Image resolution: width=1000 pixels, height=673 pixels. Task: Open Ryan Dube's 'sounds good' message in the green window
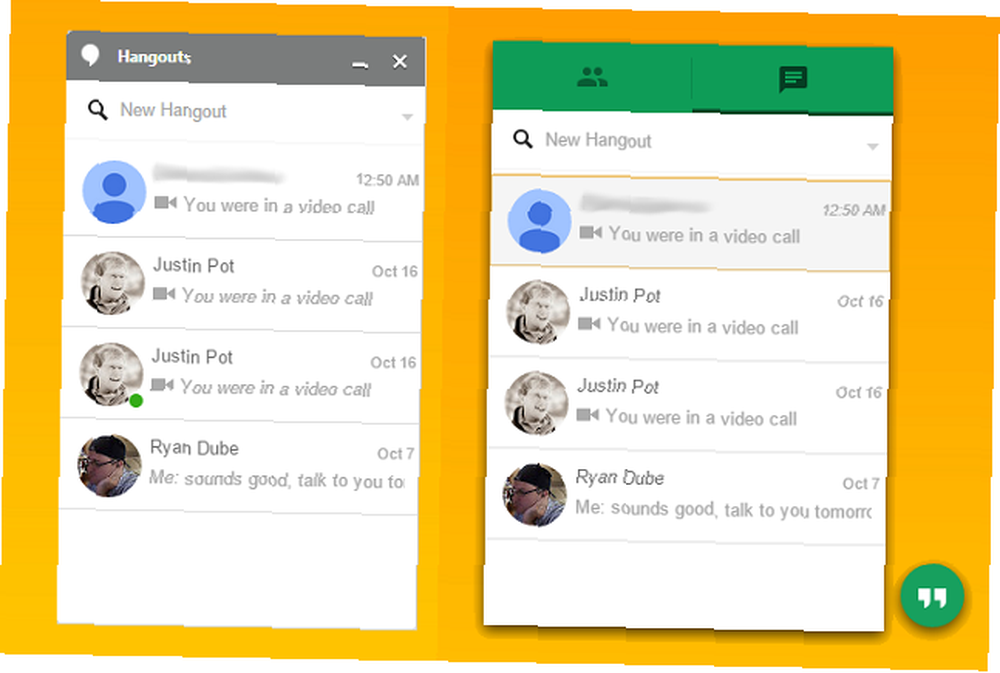tap(723, 510)
